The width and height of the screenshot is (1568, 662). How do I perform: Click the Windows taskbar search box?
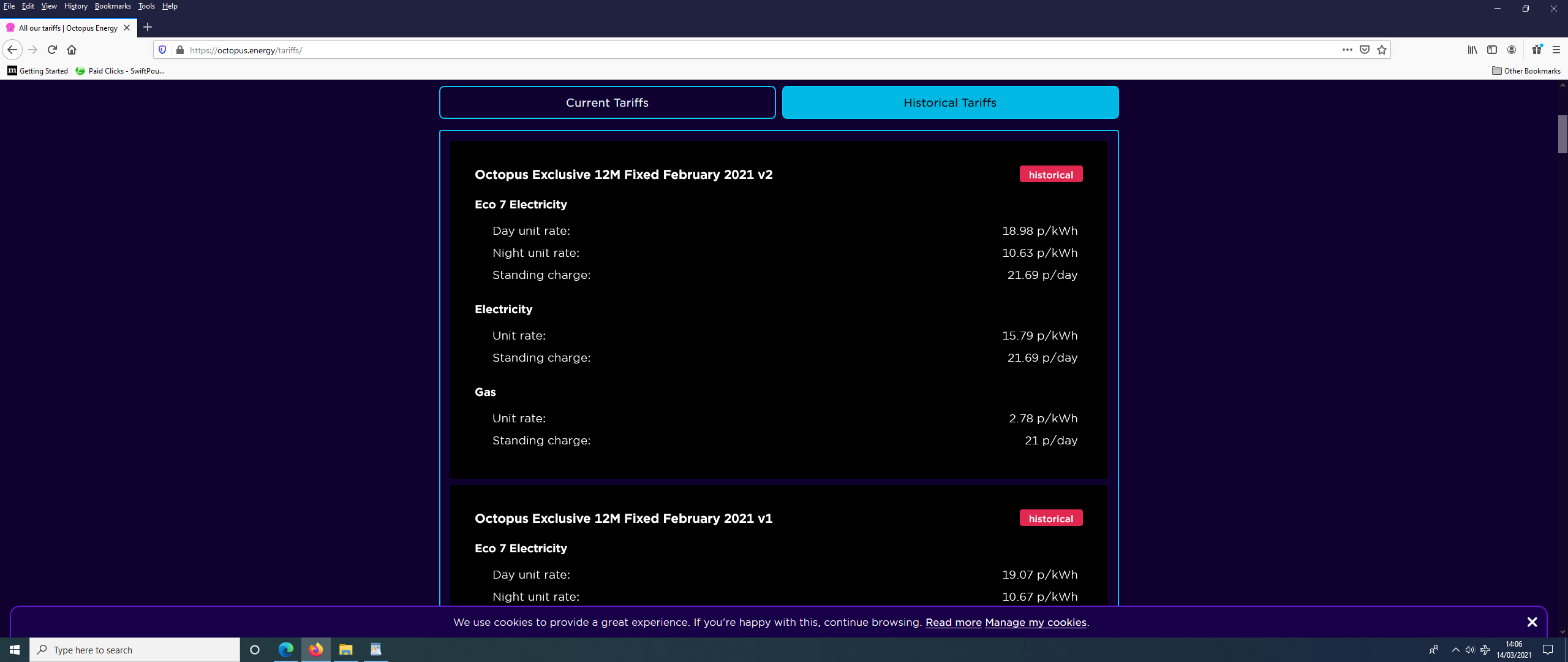(x=135, y=650)
